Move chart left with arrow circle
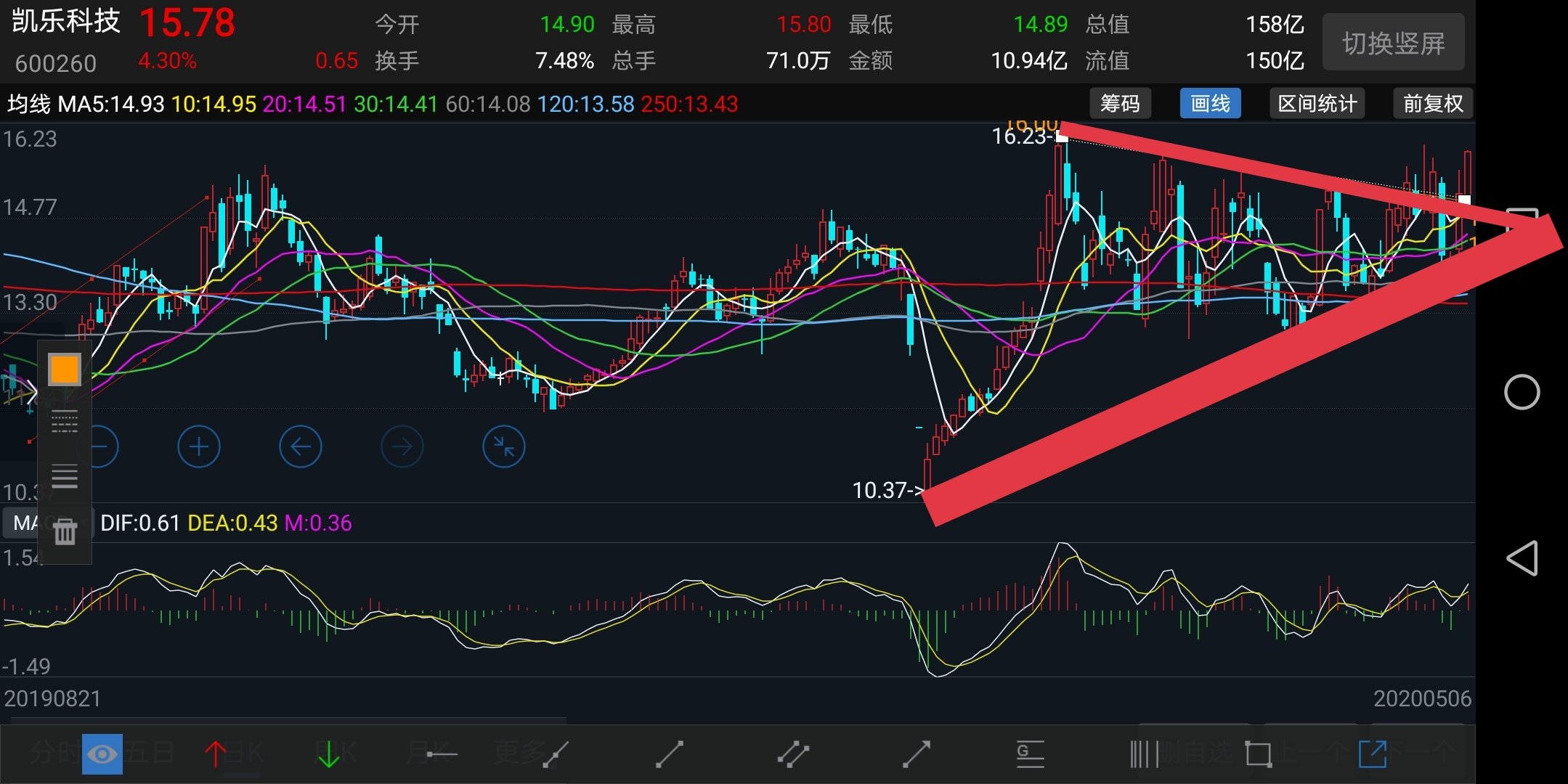Image resolution: width=1568 pixels, height=784 pixels. [x=301, y=446]
